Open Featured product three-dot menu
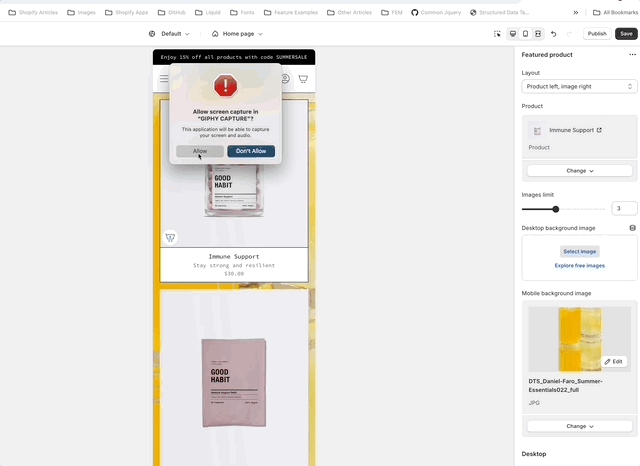640x466 pixels. 632,55
